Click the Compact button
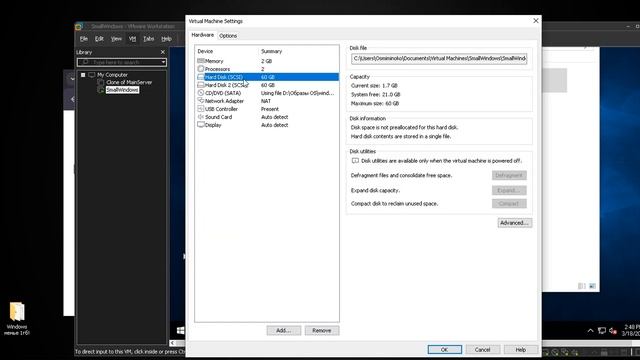640x360 pixels. click(509, 203)
